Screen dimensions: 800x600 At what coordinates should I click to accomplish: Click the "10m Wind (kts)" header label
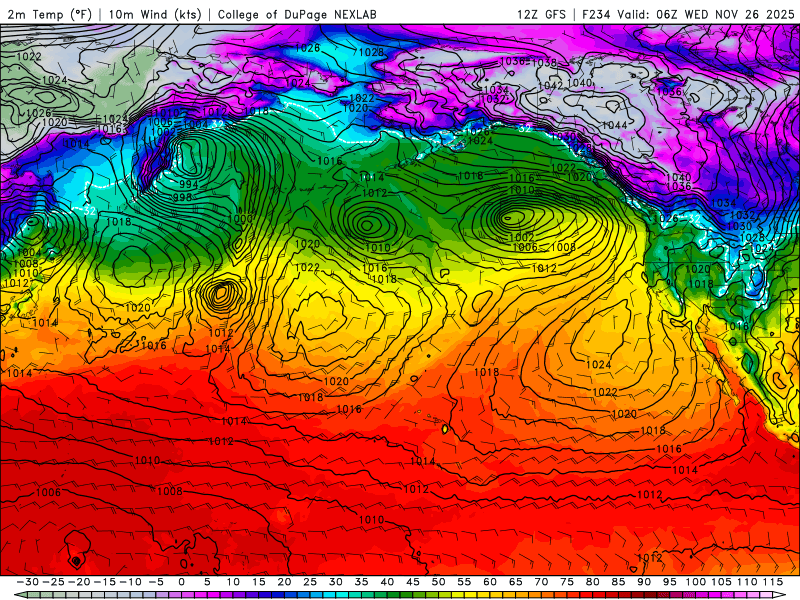tap(155, 14)
